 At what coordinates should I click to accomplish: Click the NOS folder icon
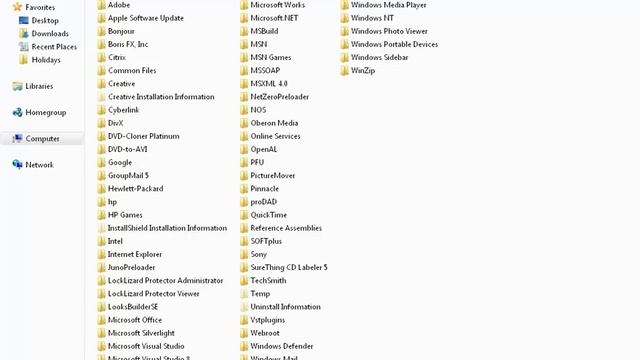[244, 110]
